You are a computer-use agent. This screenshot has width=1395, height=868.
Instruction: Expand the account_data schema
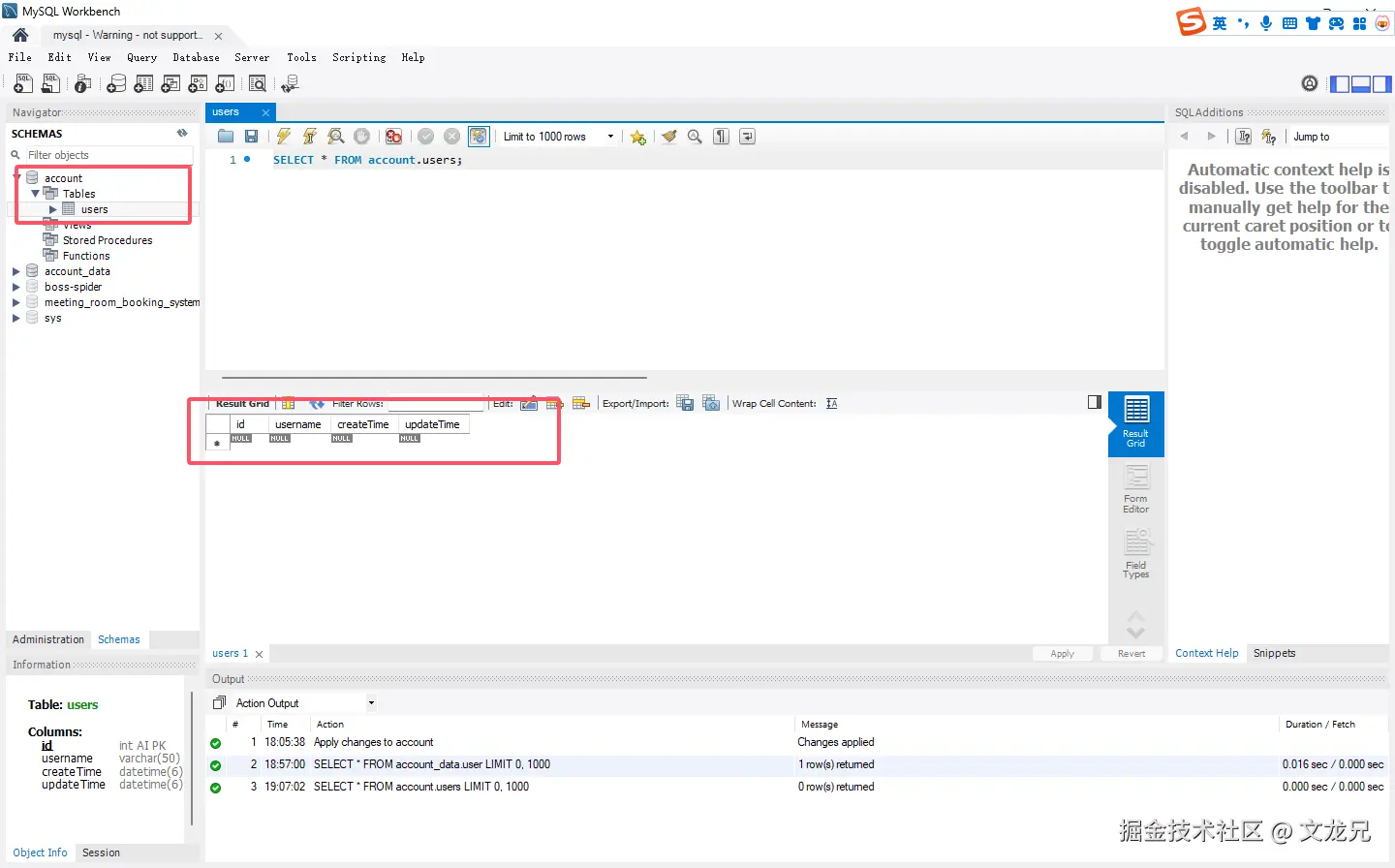16,271
